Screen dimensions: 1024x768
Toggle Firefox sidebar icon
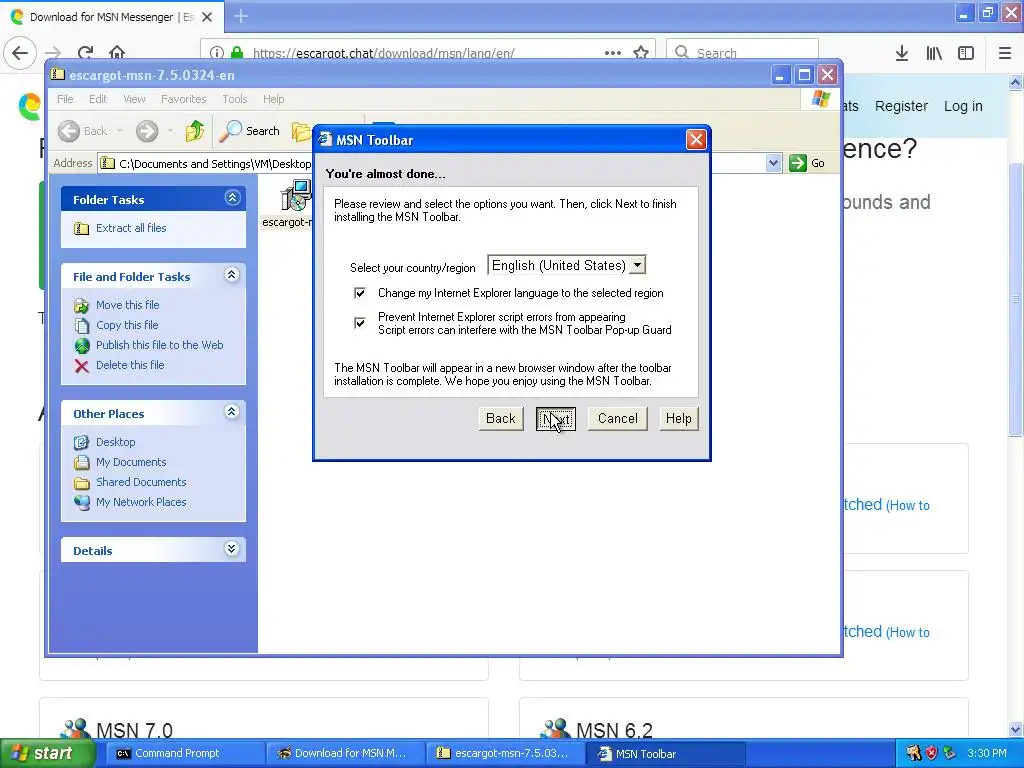(966, 53)
